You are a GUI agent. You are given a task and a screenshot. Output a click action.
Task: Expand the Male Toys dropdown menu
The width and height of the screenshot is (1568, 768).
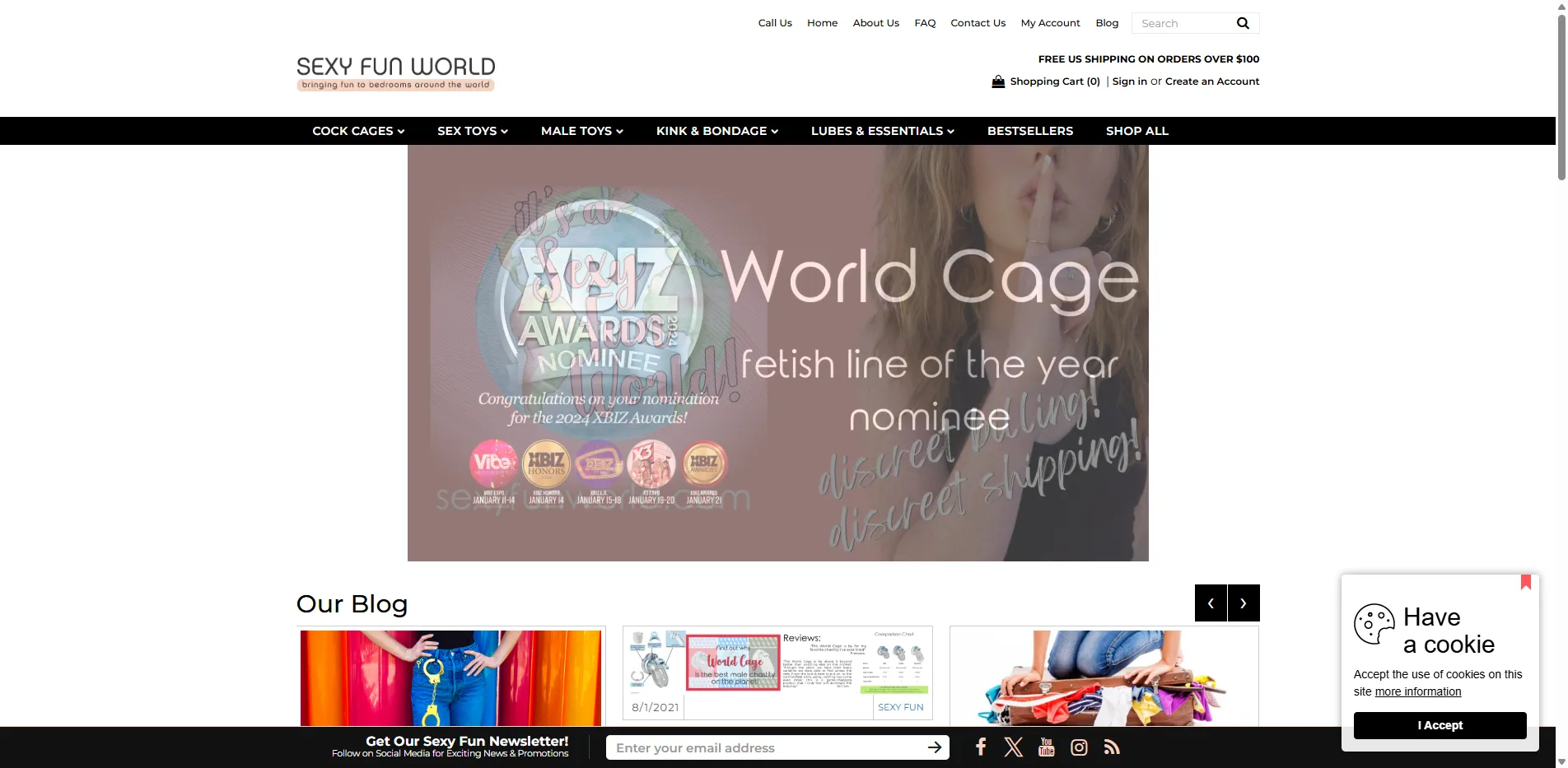[x=581, y=131]
